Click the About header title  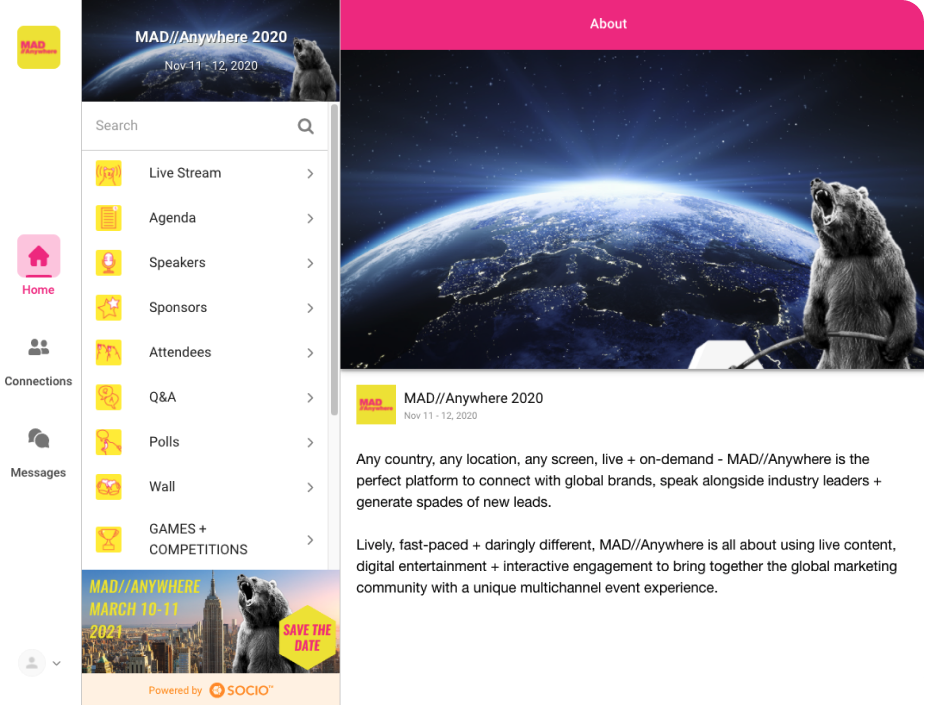point(608,24)
